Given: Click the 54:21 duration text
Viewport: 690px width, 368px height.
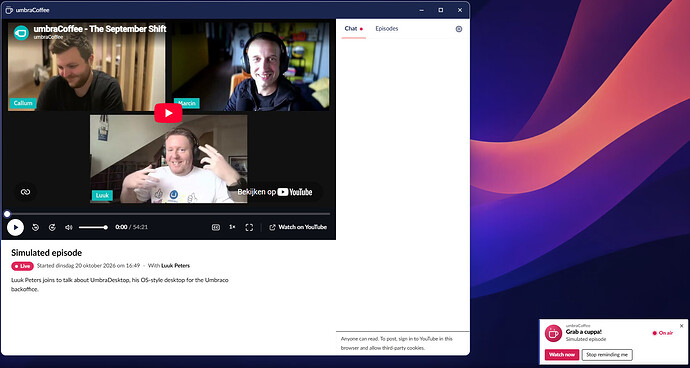Looking at the screenshot, I should coord(140,227).
